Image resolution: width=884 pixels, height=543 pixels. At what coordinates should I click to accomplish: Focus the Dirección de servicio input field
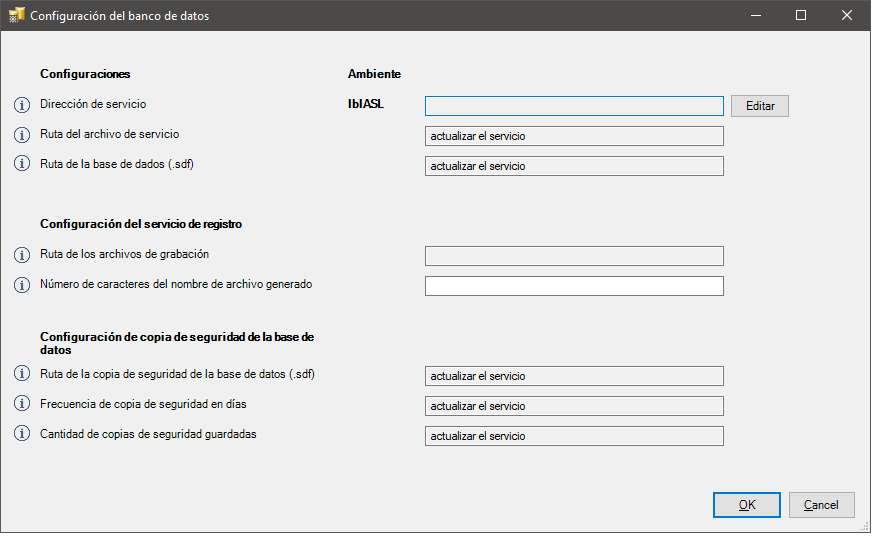574,106
